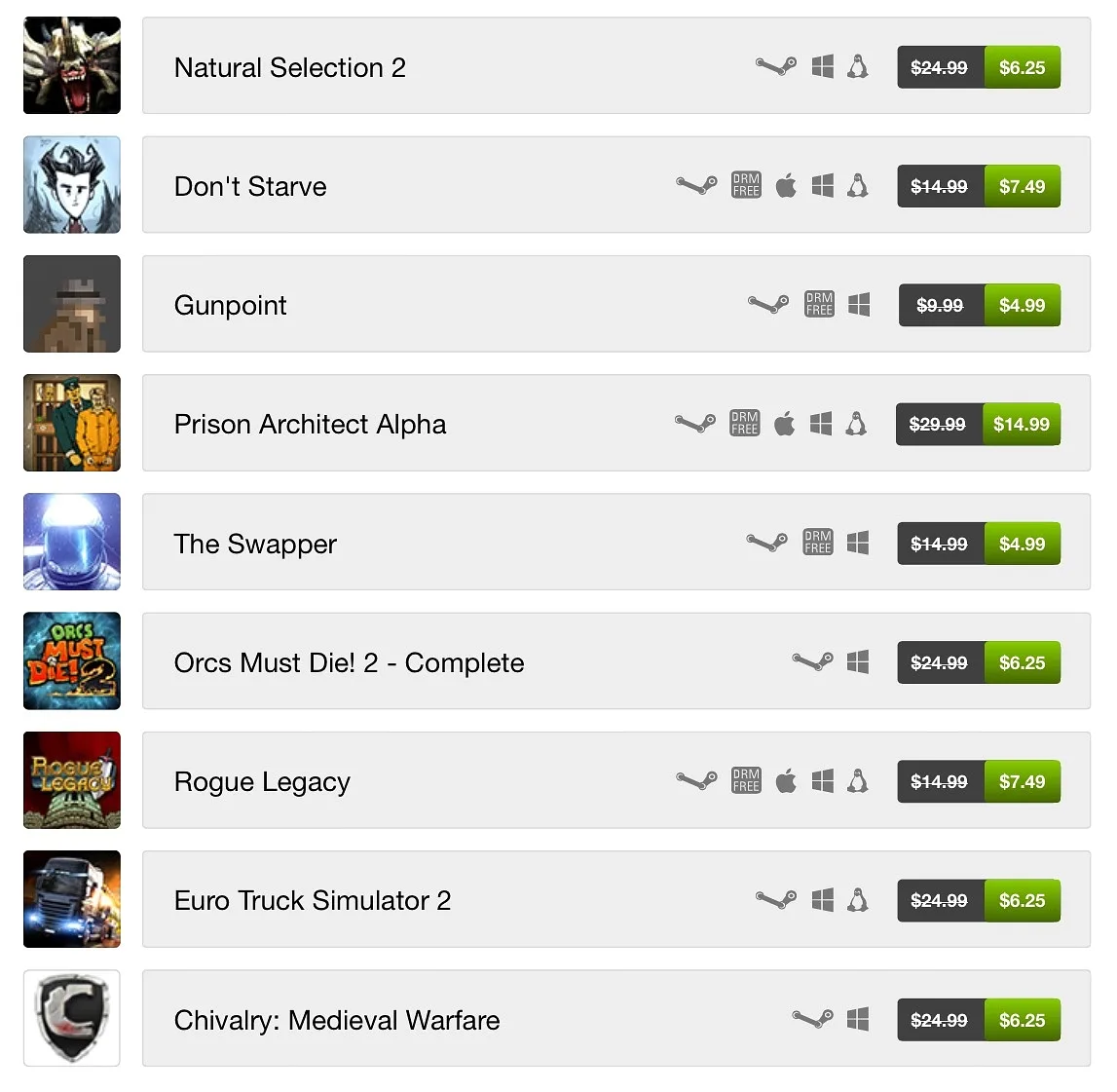
Task: Click the DRM Free icon for Gunpoint
Action: tap(819, 305)
